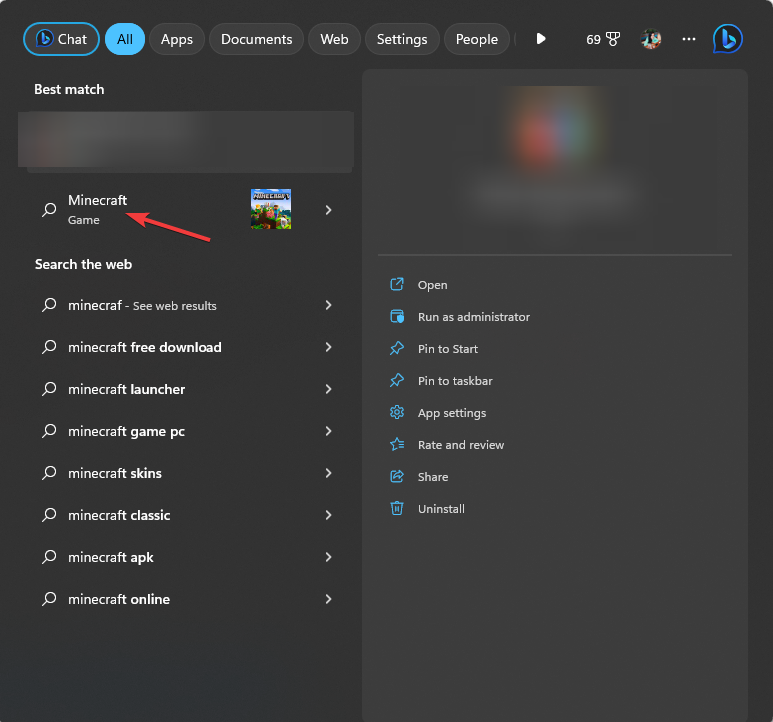Click search icon next to 'minecraft launcher'
This screenshot has height=722, width=773.
click(49, 389)
